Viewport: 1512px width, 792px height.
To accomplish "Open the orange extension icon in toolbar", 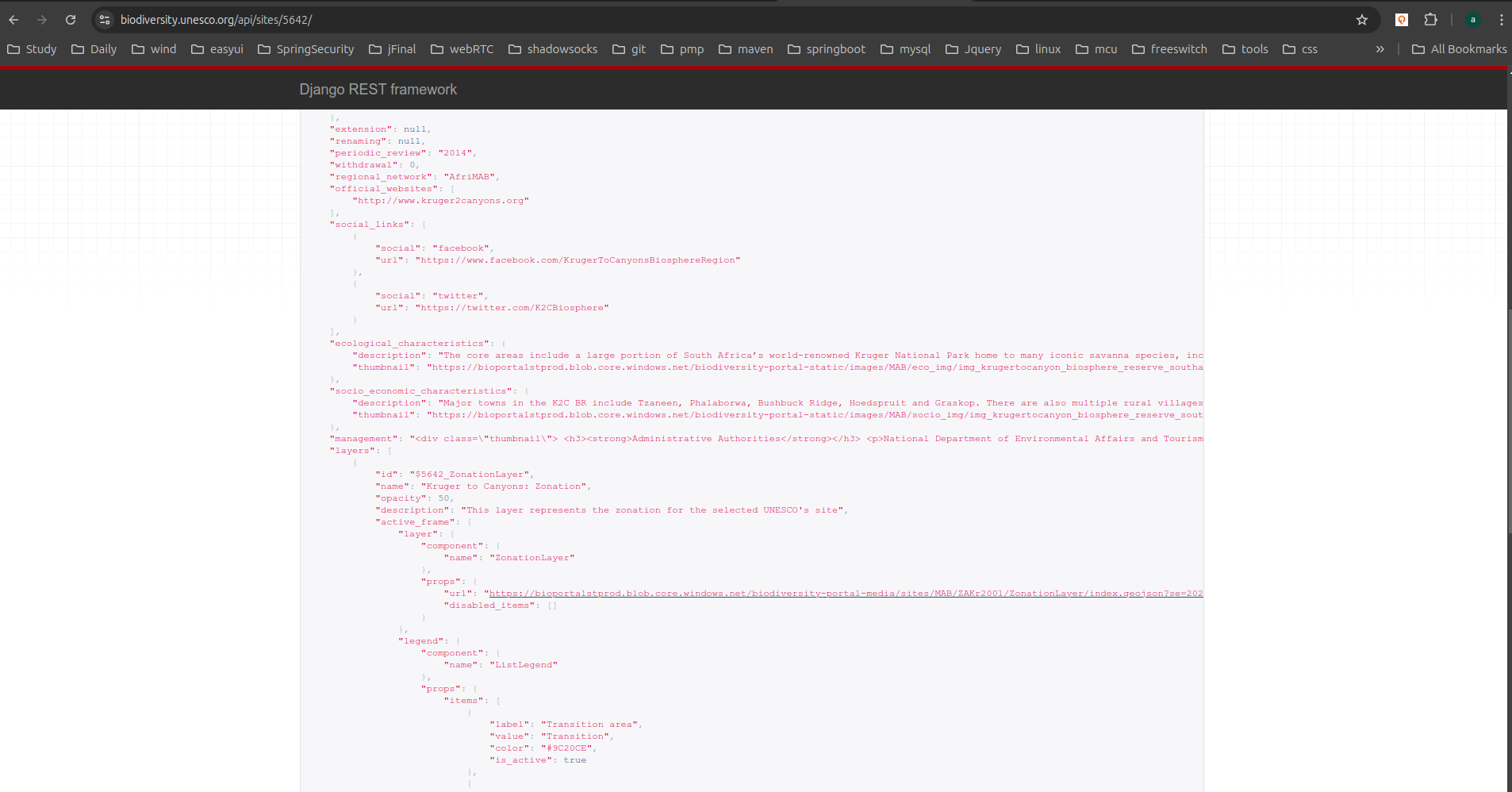I will (x=1402, y=20).
